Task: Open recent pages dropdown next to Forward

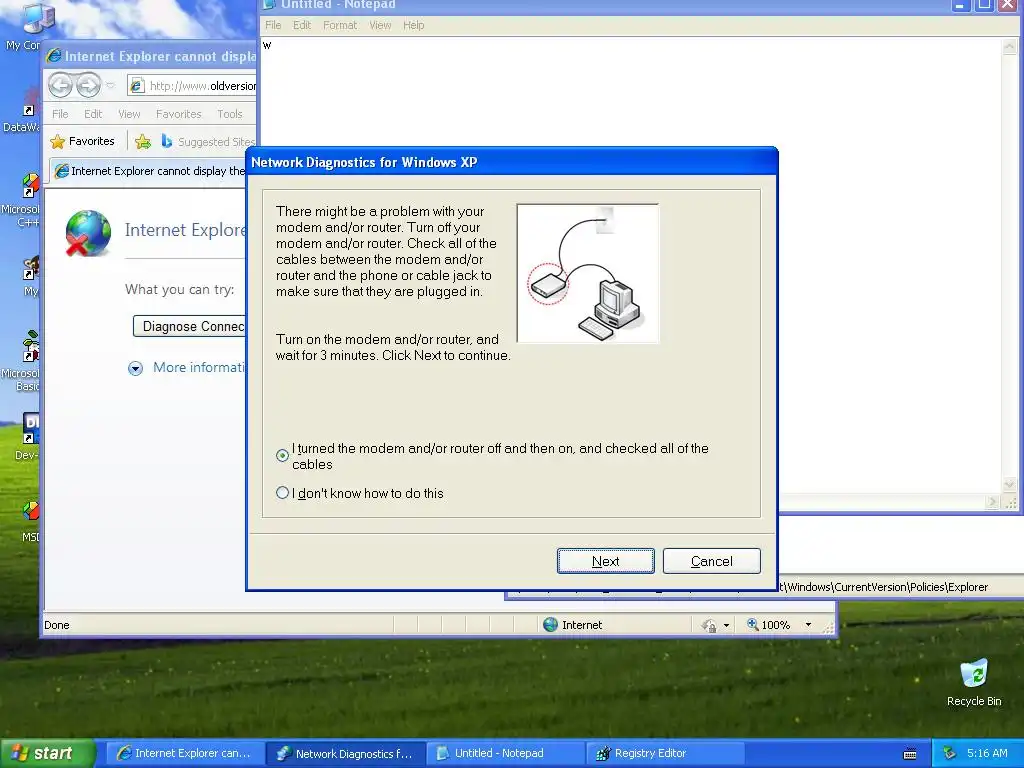Action: click(x=110, y=85)
